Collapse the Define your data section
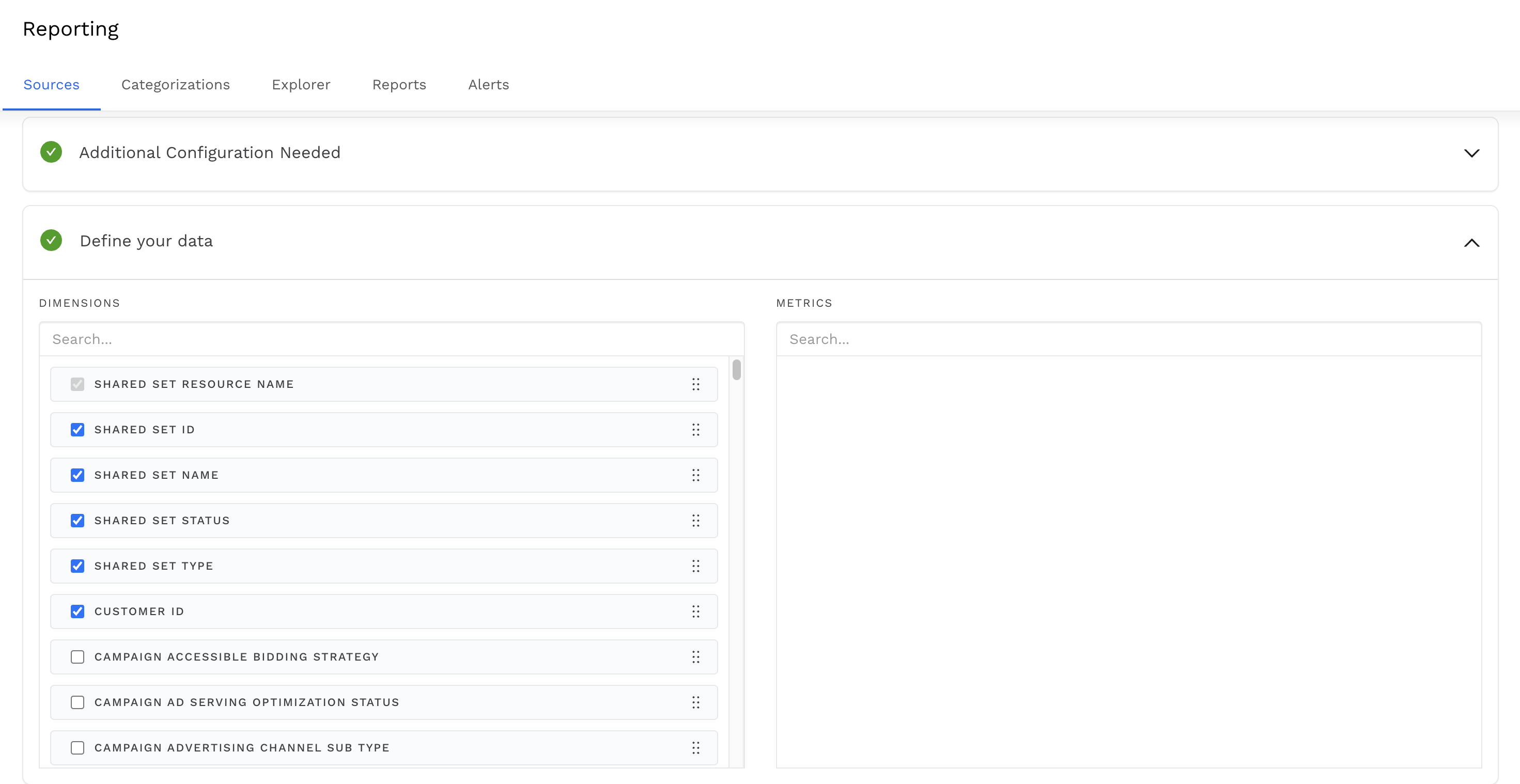This screenshot has width=1520, height=784. click(x=1471, y=242)
